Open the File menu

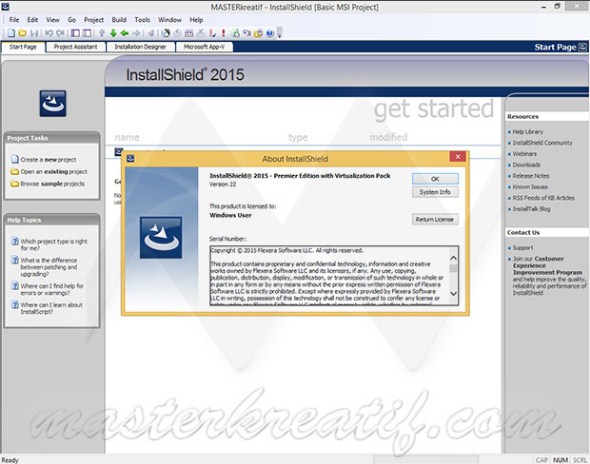pyautogui.click(x=14, y=20)
